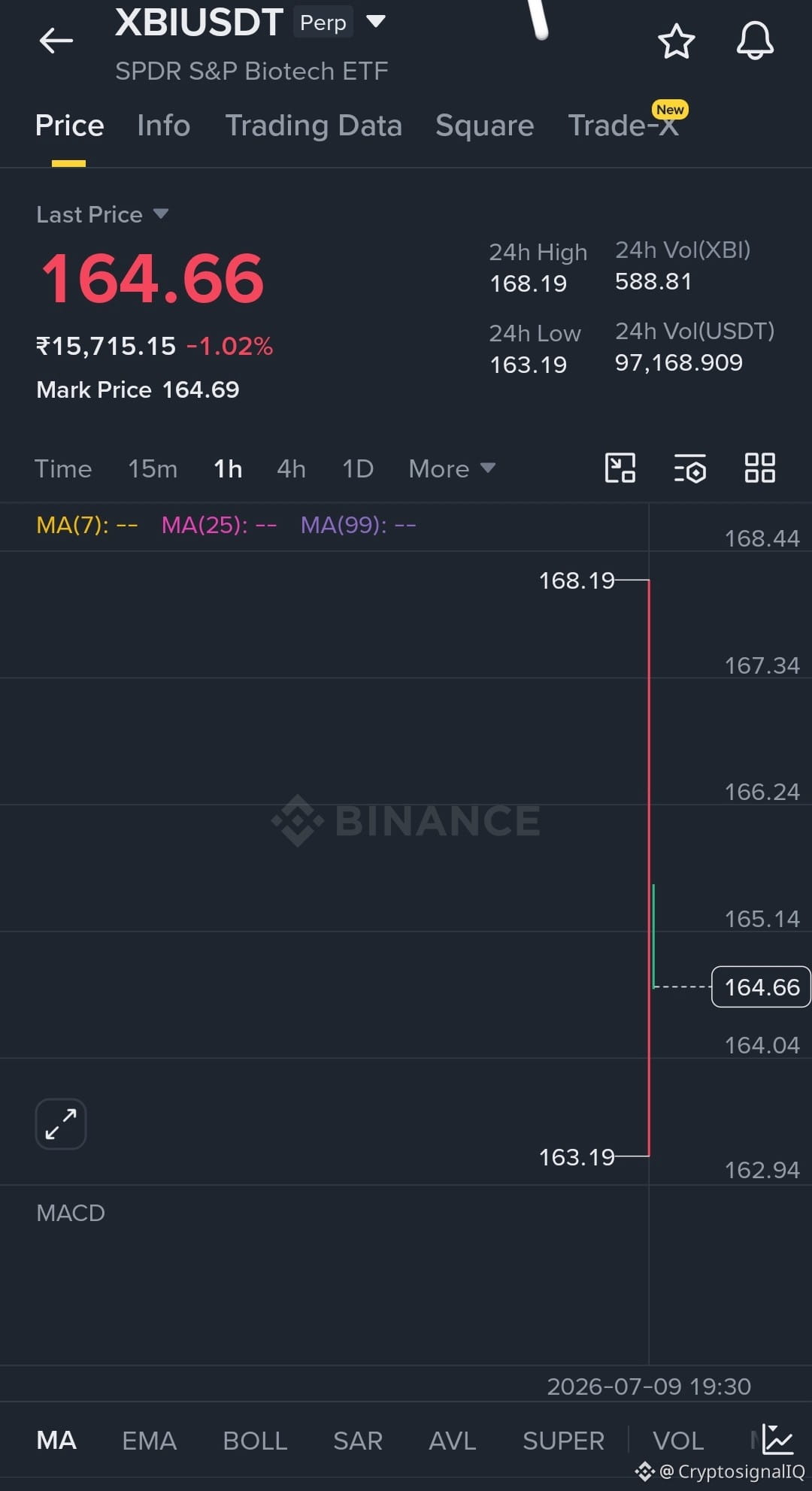Enable the BOLL indicator
812x1491 pixels.
click(x=255, y=1440)
